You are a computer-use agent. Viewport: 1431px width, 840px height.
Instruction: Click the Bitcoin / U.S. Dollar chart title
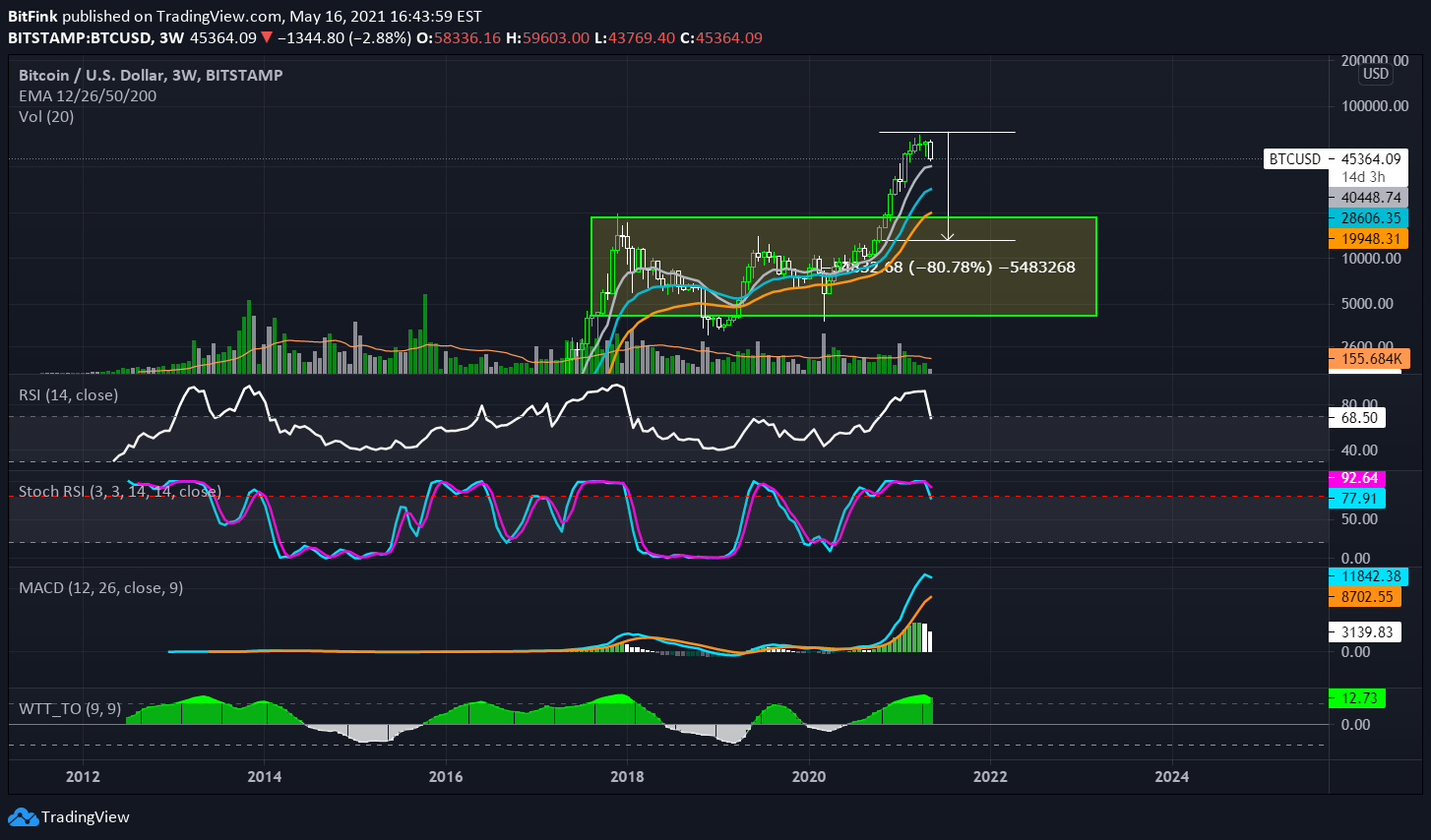click(x=98, y=75)
